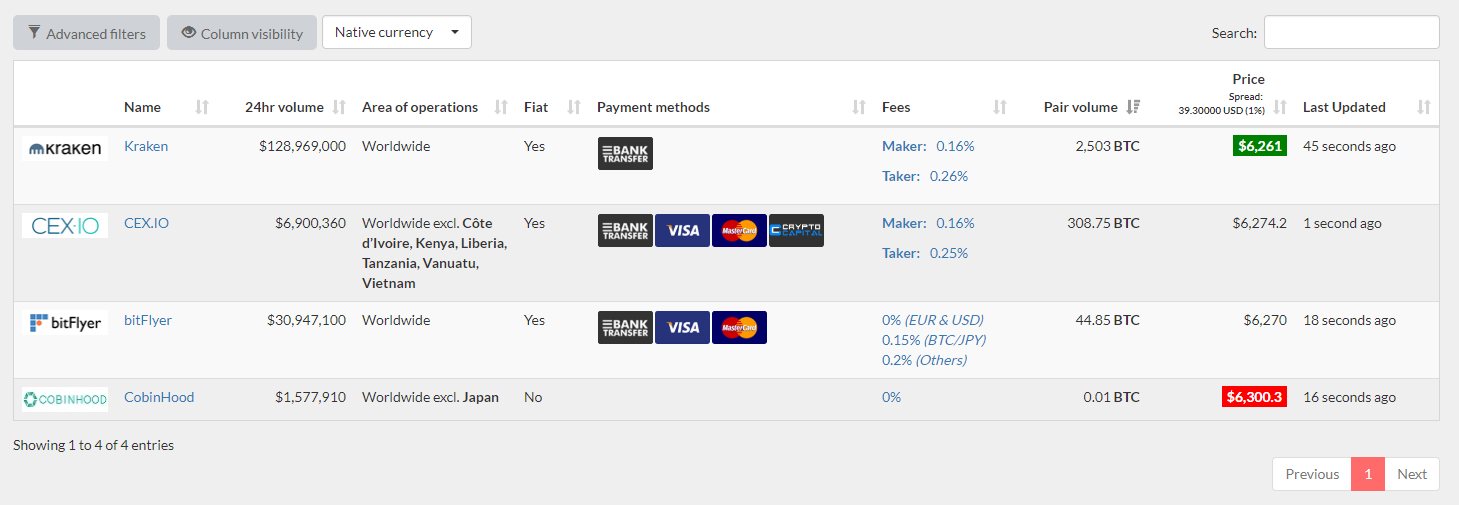Image resolution: width=1459 pixels, height=505 pixels.
Task: Click the Visa icon in bitFlyer row
Action: pyautogui.click(x=682, y=327)
